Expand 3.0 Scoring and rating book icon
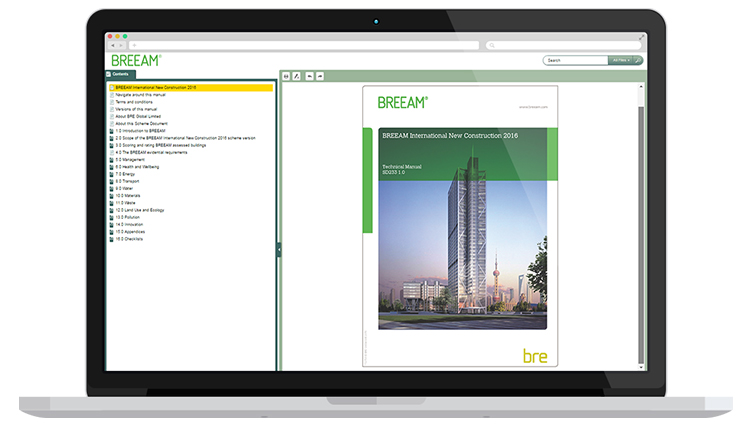The width and height of the screenshot is (750, 424). (112, 145)
